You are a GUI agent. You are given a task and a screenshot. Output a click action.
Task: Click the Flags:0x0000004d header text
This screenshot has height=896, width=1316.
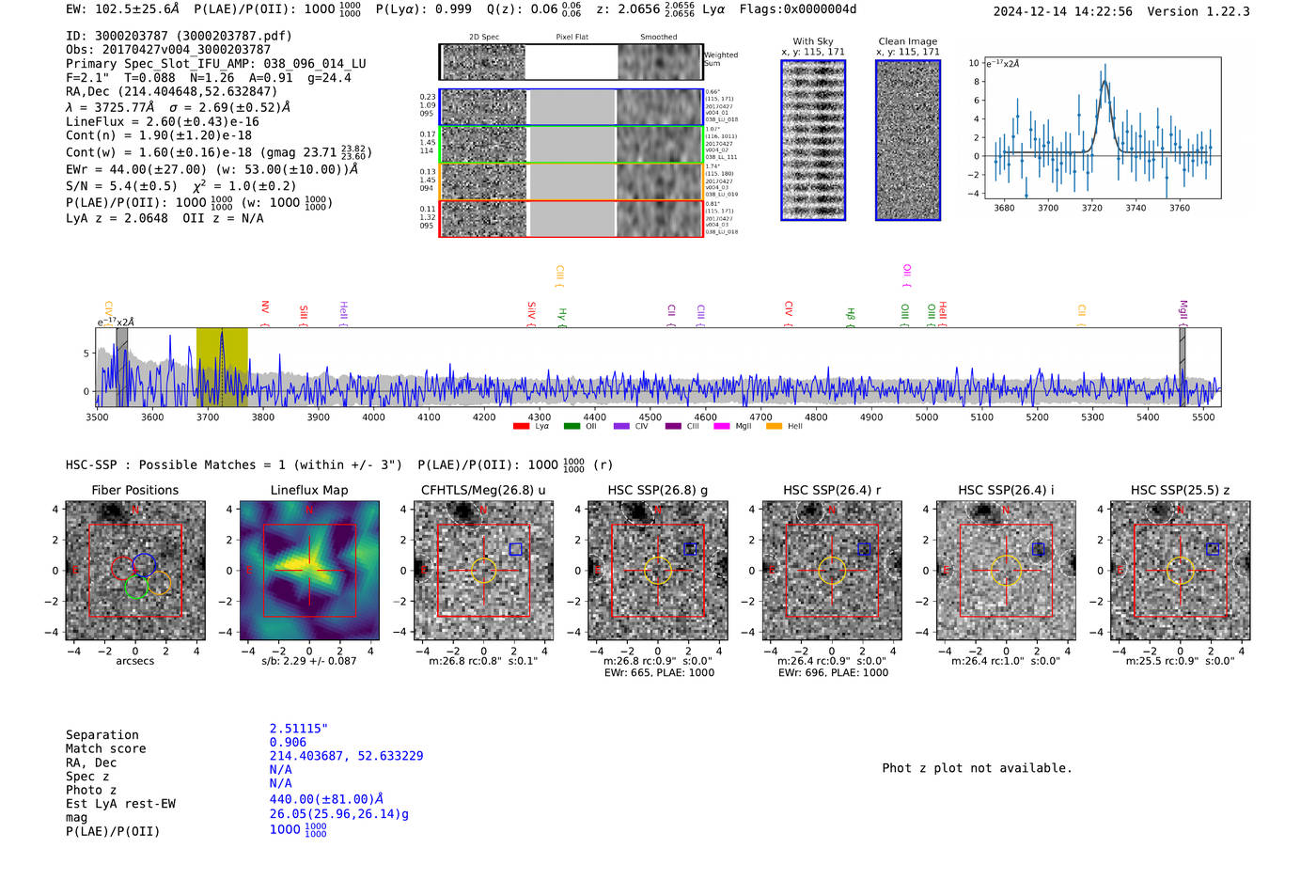[x=798, y=9]
